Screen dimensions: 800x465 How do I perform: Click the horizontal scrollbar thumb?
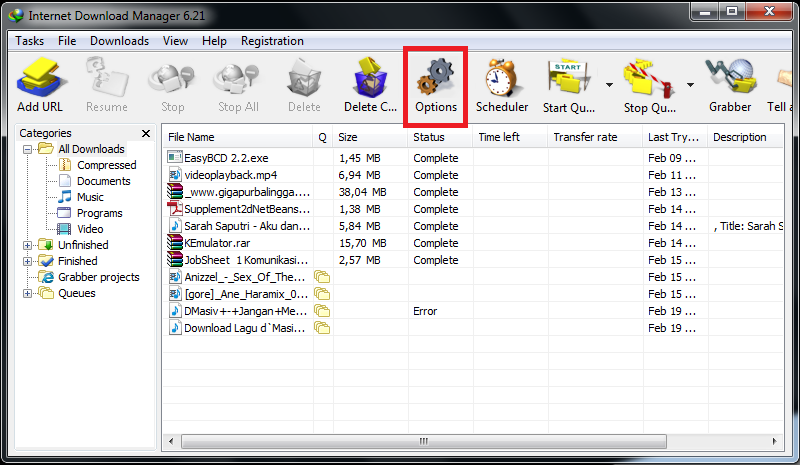pyautogui.click(x=423, y=441)
